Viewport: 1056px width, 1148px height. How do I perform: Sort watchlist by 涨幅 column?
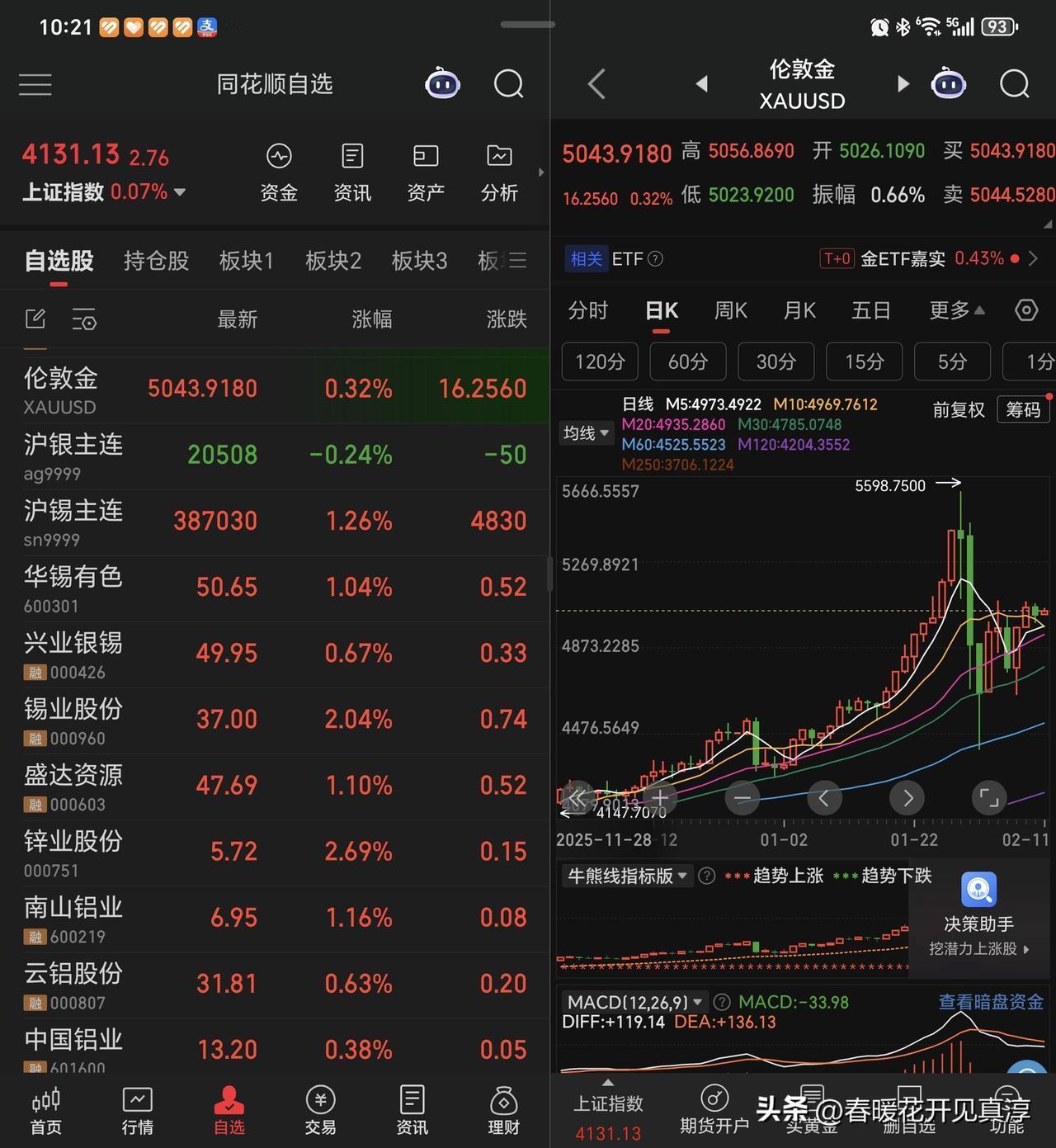click(372, 319)
